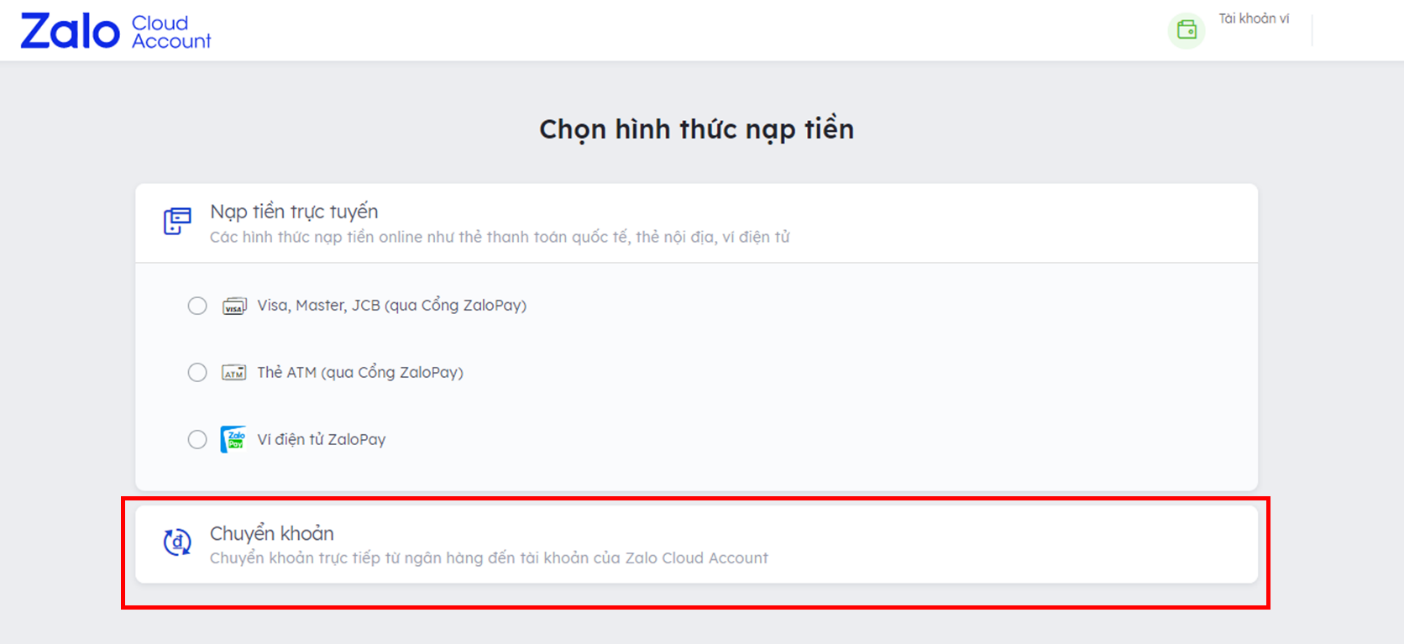1404x644 pixels.
Task: Click the Visa card icon
Action: click(x=233, y=306)
